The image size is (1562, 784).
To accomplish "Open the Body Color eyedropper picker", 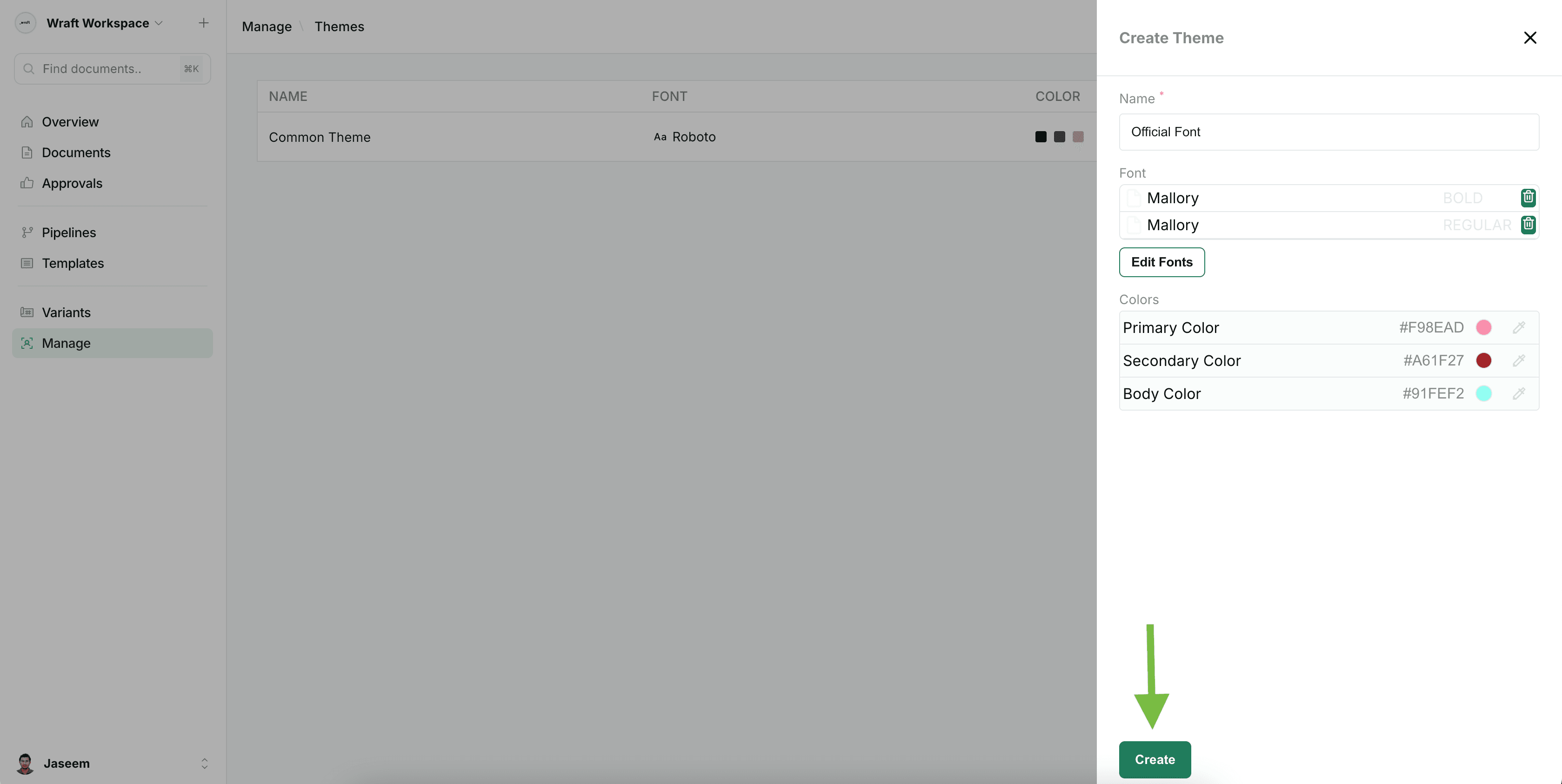I will 1518,393.
